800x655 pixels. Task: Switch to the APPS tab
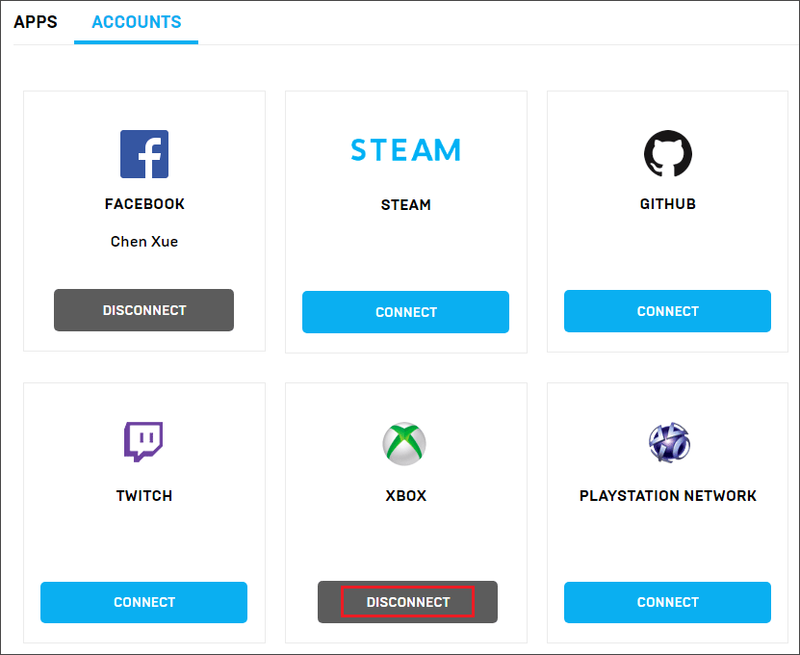[35, 22]
